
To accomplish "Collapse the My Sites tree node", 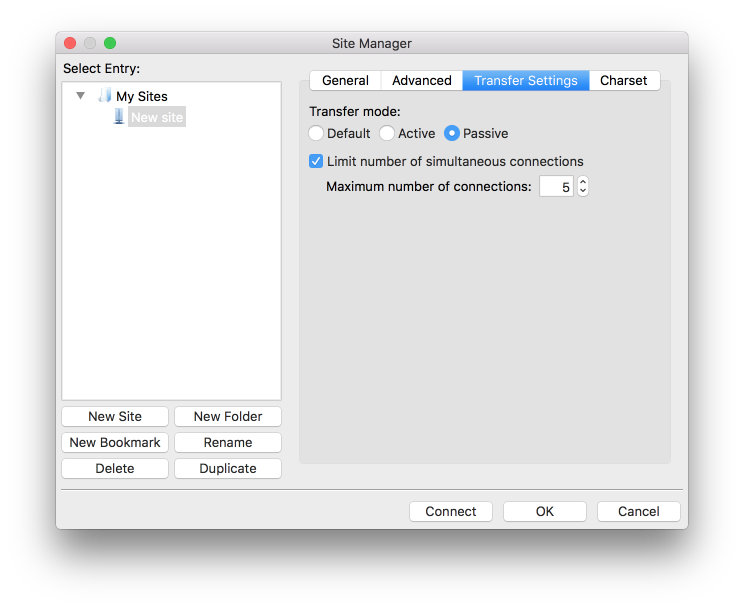I will click(81, 96).
